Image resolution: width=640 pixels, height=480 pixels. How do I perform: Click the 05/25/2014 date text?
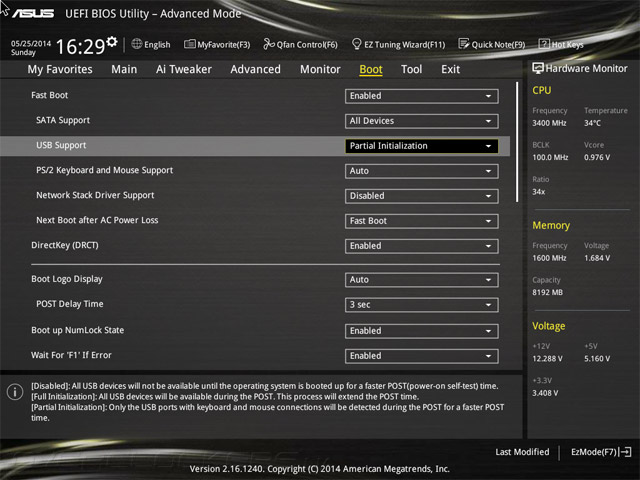[31, 43]
